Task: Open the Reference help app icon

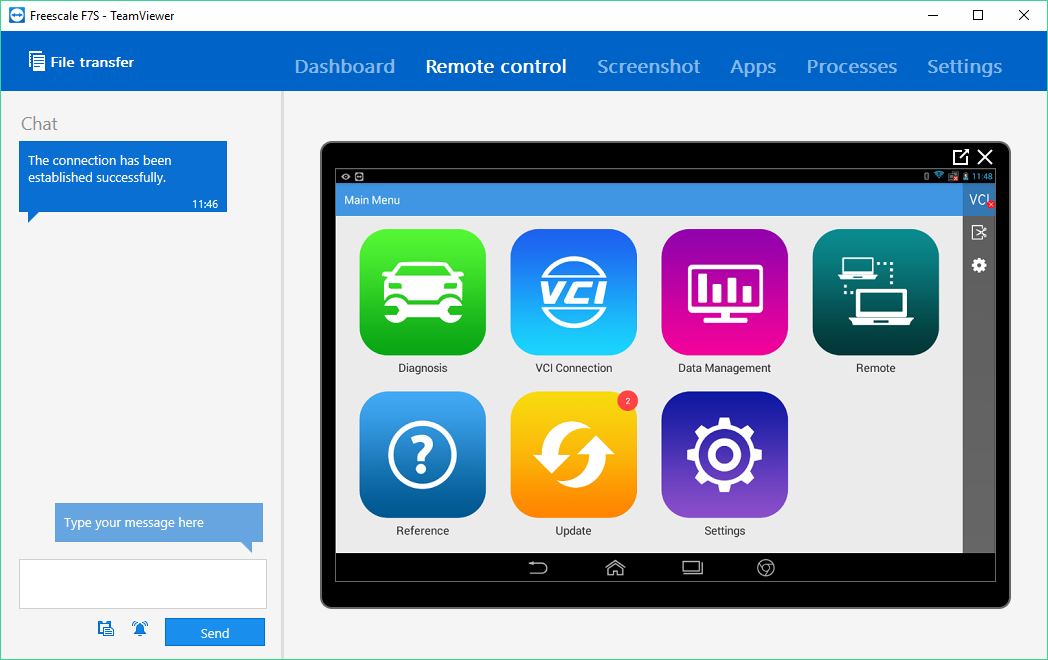Action: coord(422,455)
